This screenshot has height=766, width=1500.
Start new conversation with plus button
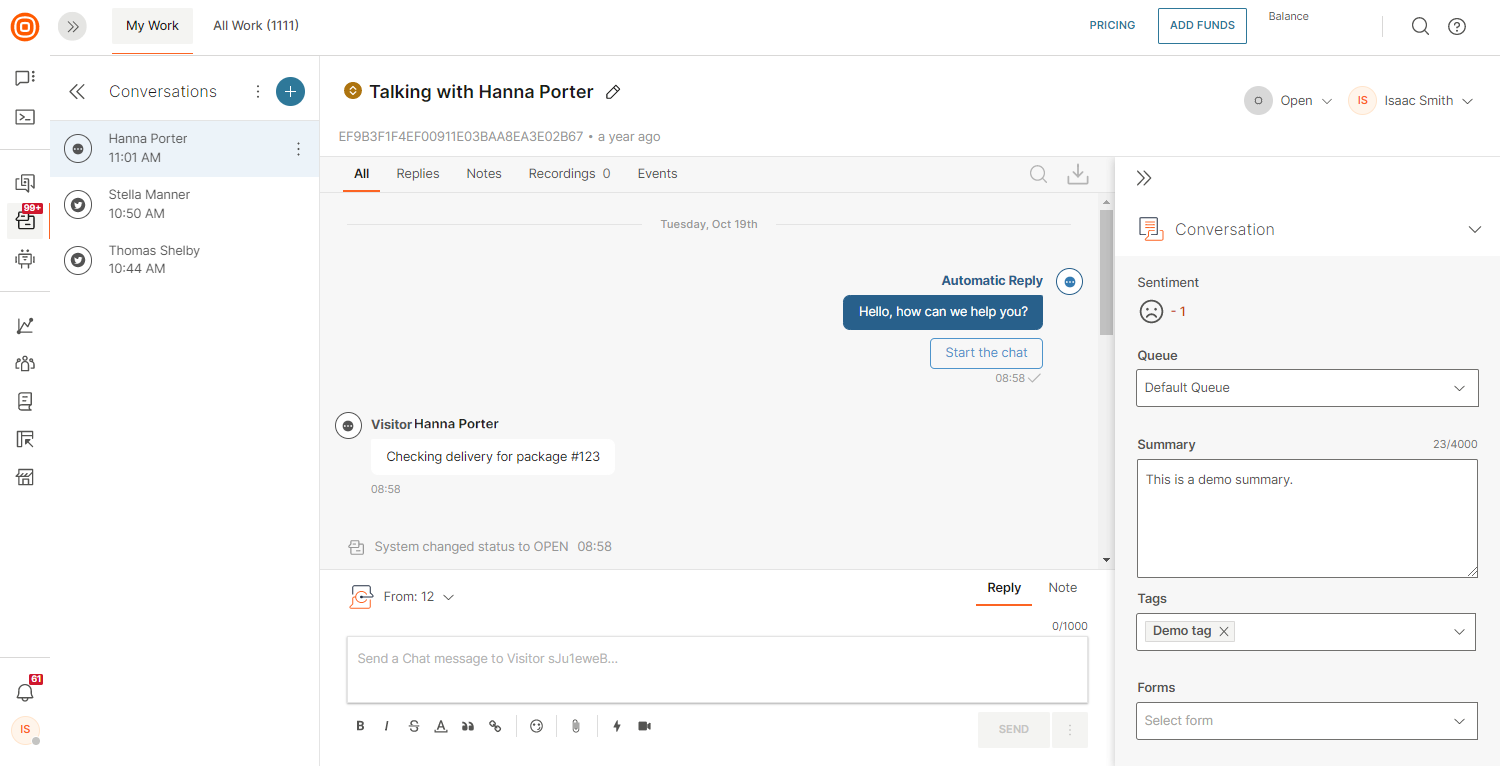click(x=290, y=91)
